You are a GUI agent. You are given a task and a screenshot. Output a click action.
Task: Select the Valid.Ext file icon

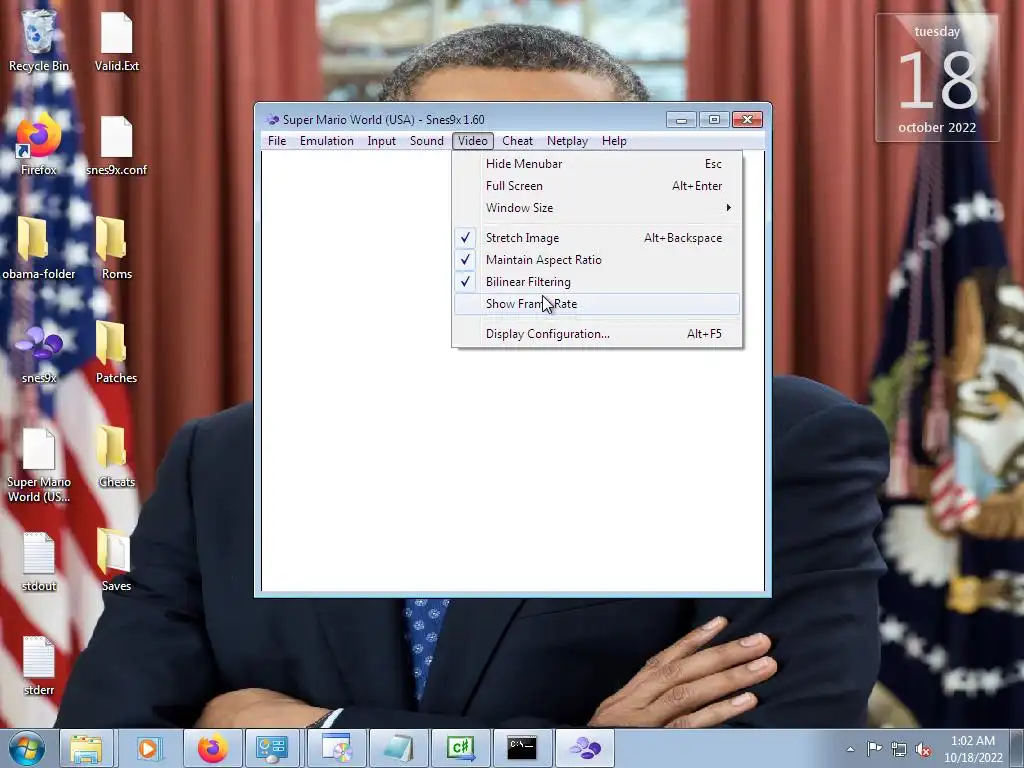point(116,39)
